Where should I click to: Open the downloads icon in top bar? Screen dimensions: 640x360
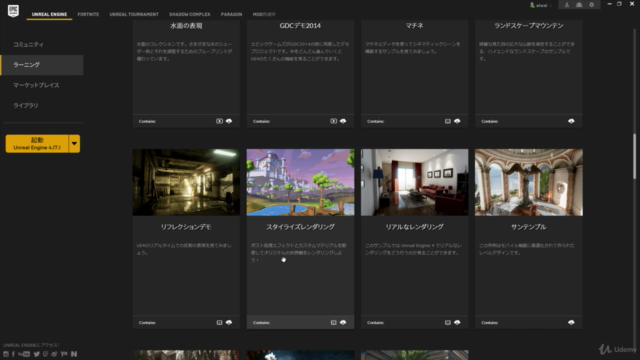pyautogui.click(x=567, y=5)
